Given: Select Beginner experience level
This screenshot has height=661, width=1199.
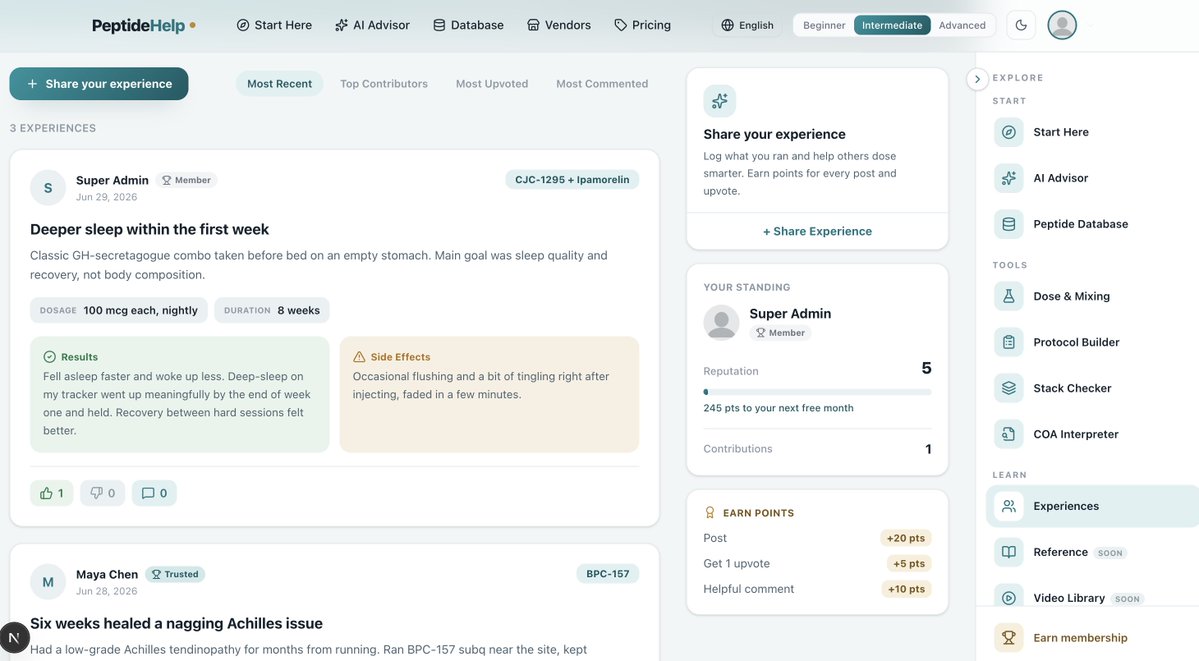Looking at the screenshot, I should click(x=824, y=25).
